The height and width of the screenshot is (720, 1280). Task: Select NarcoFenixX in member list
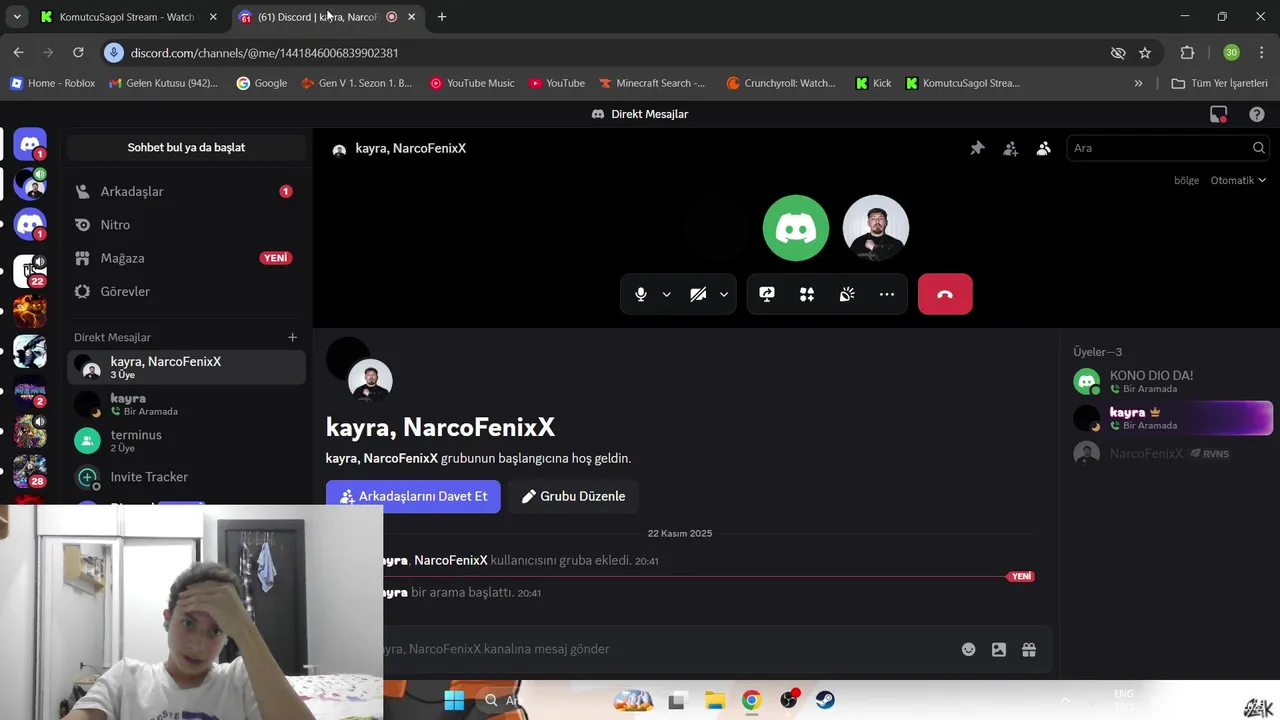[1171, 454]
